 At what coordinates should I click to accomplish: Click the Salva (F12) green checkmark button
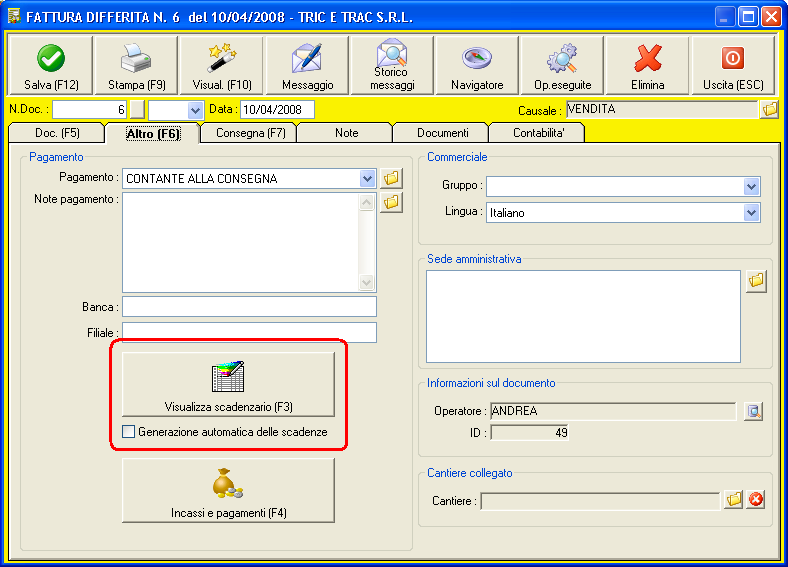click(51, 65)
